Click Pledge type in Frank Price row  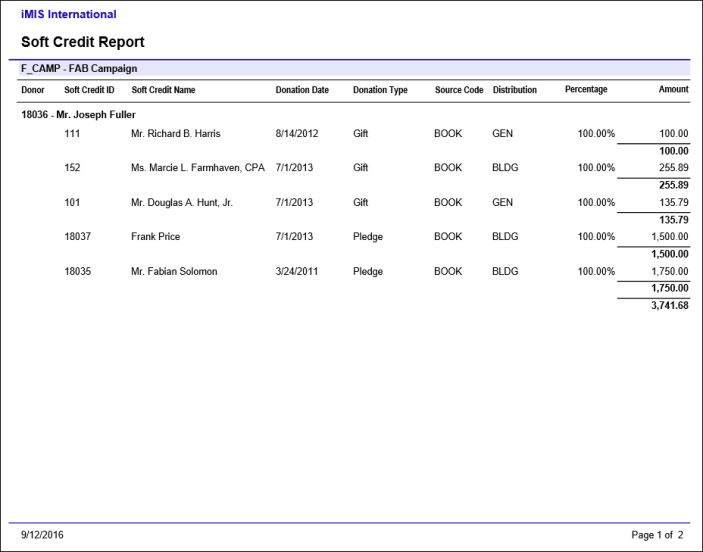pos(368,237)
